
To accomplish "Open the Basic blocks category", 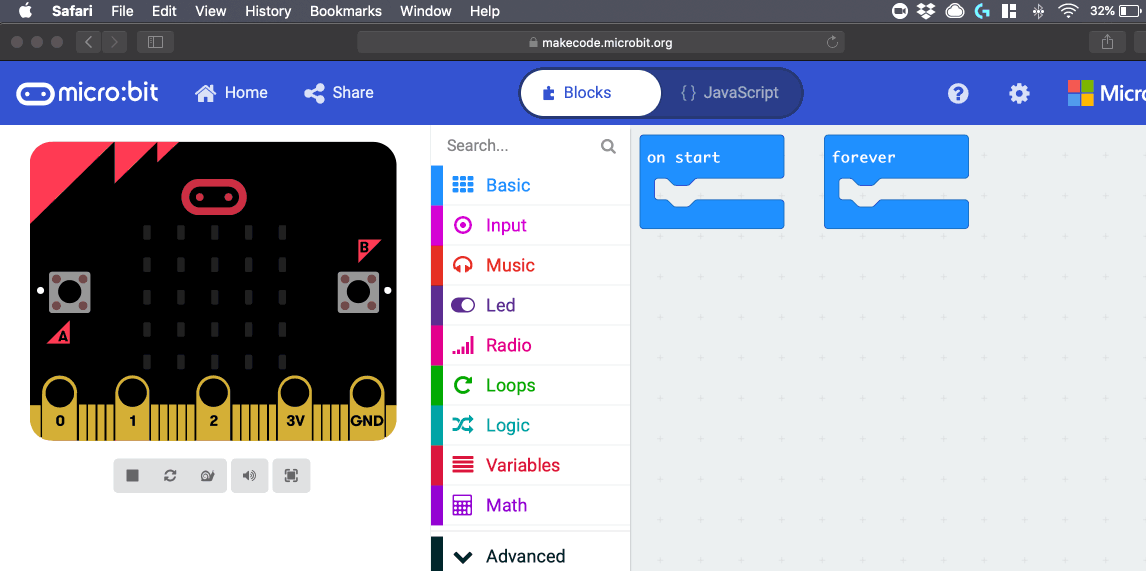I will click(531, 185).
